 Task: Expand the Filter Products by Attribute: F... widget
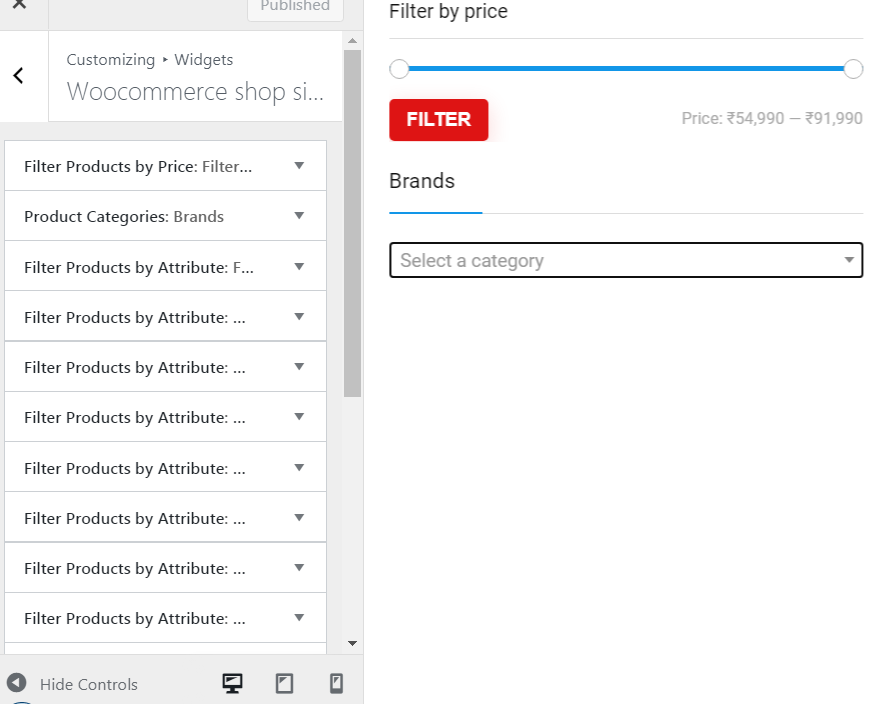(x=166, y=266)
